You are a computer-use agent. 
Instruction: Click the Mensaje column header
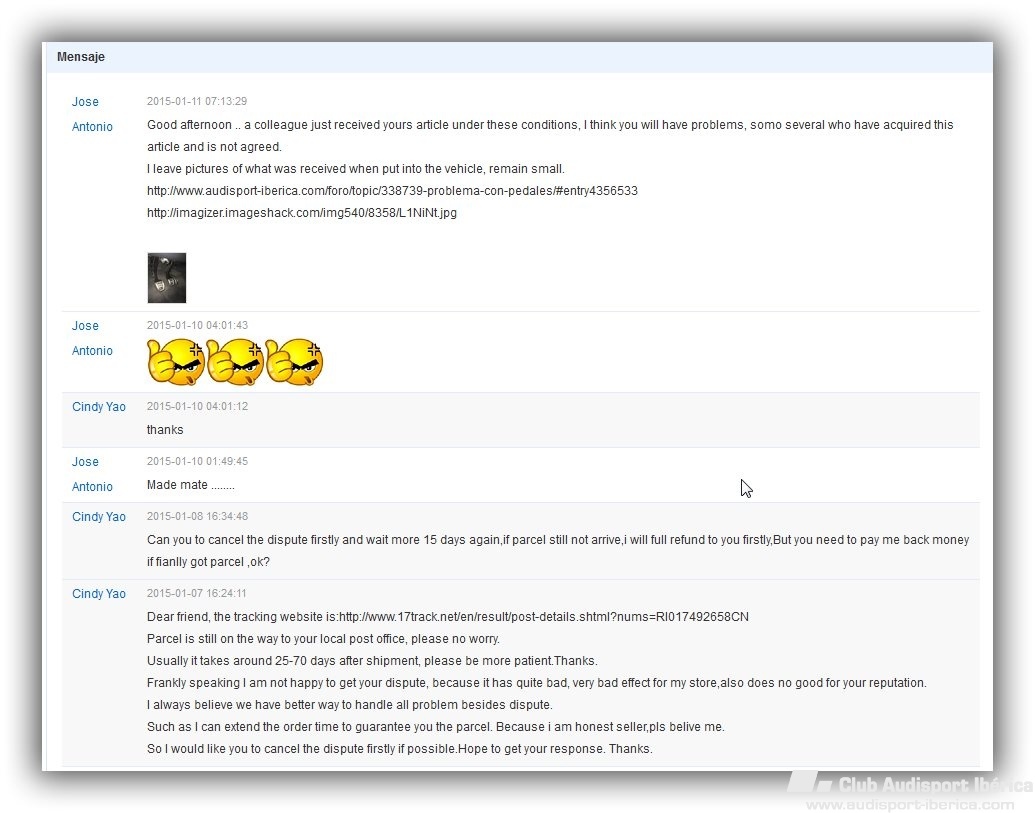pos(81,57)
